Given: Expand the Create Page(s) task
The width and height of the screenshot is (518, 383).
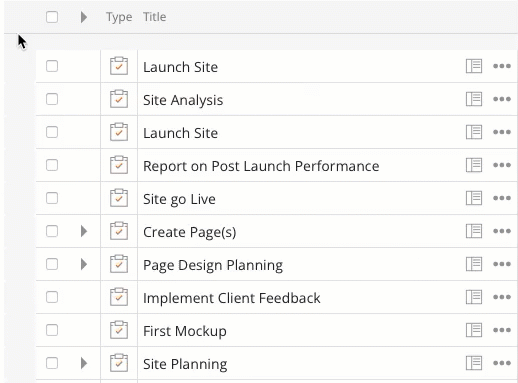Looking at the screenshot, I should (84, 231).
